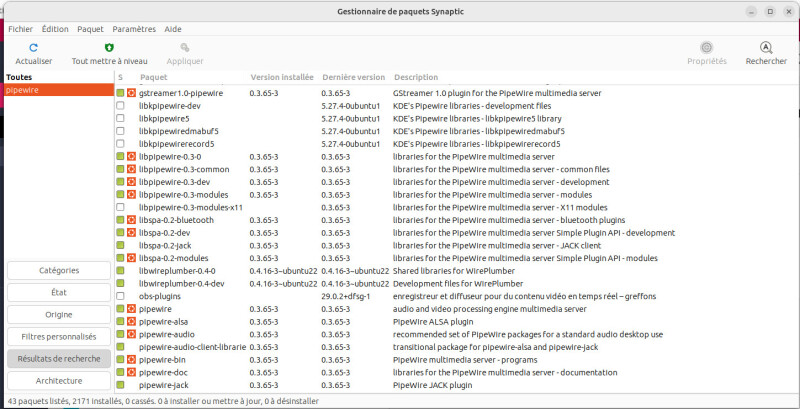Image resolution: width=800 pixels, height=409 pixels.
Task: Click 'PipeWire ALSA plugin' description
Action: point(433,322)
